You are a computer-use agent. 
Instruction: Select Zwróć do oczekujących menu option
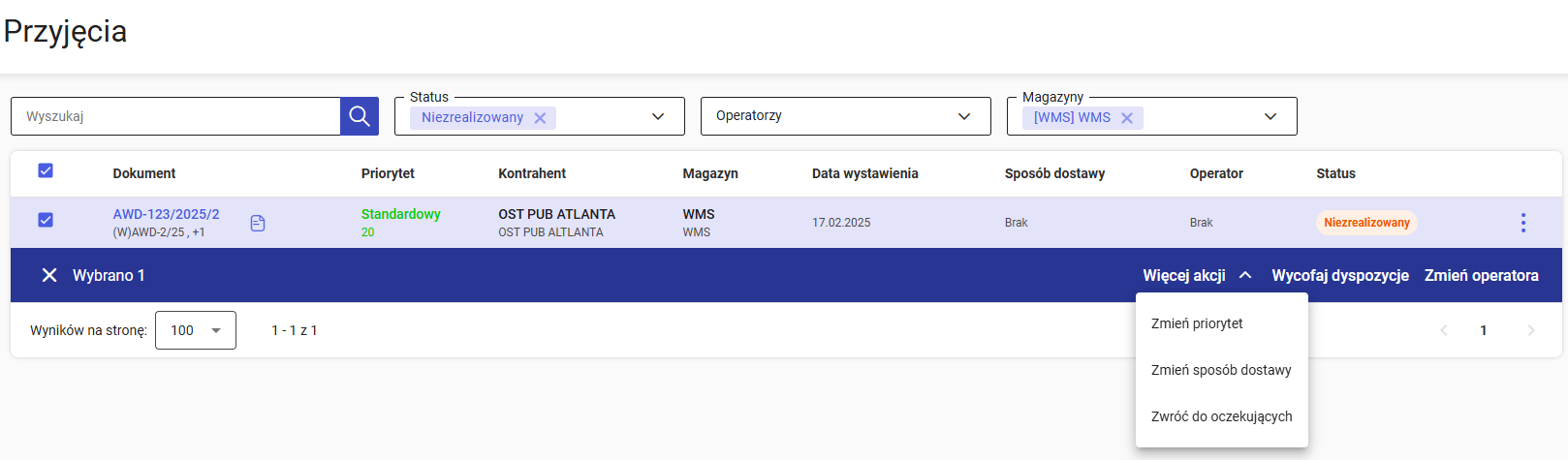tap(1221, 416)
